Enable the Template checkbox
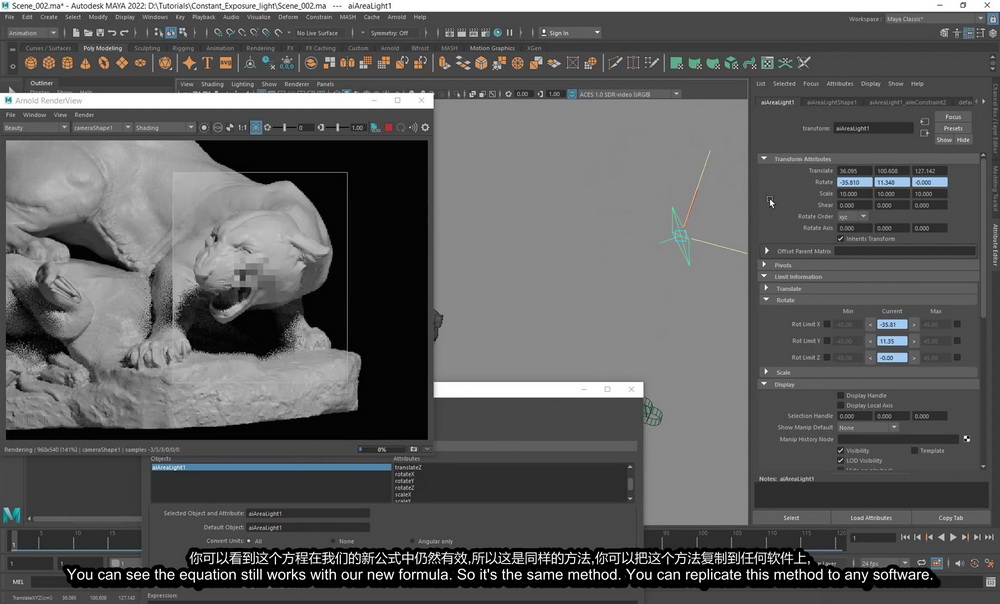This screenshot has height=604, width=1000. click(915, 450)
